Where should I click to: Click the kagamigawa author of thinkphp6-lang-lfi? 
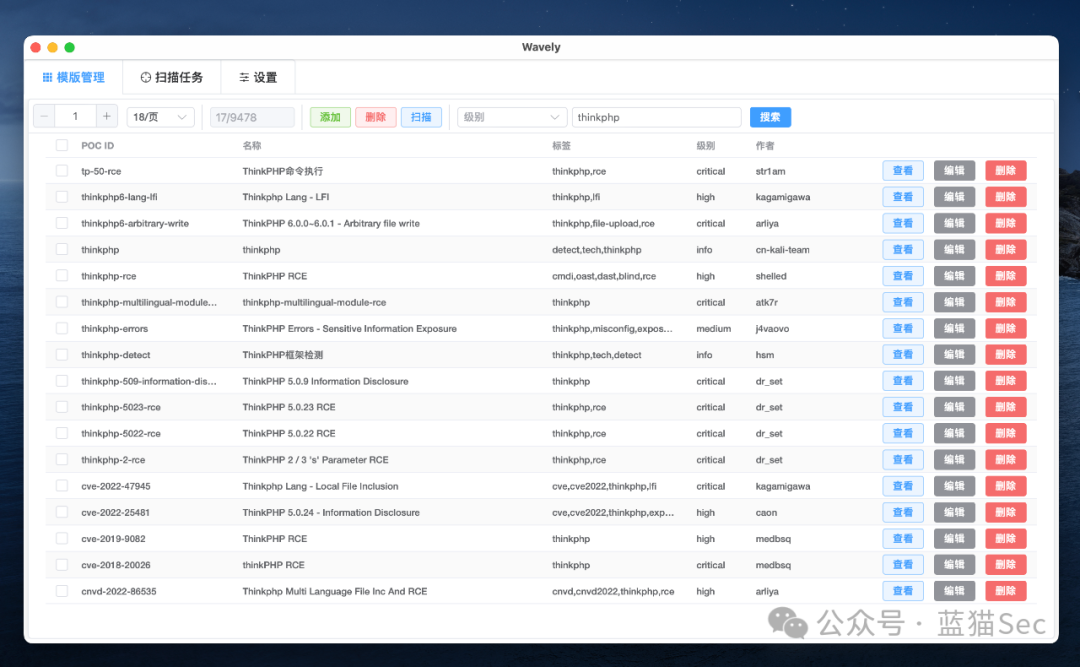click(x=782, y=197)
